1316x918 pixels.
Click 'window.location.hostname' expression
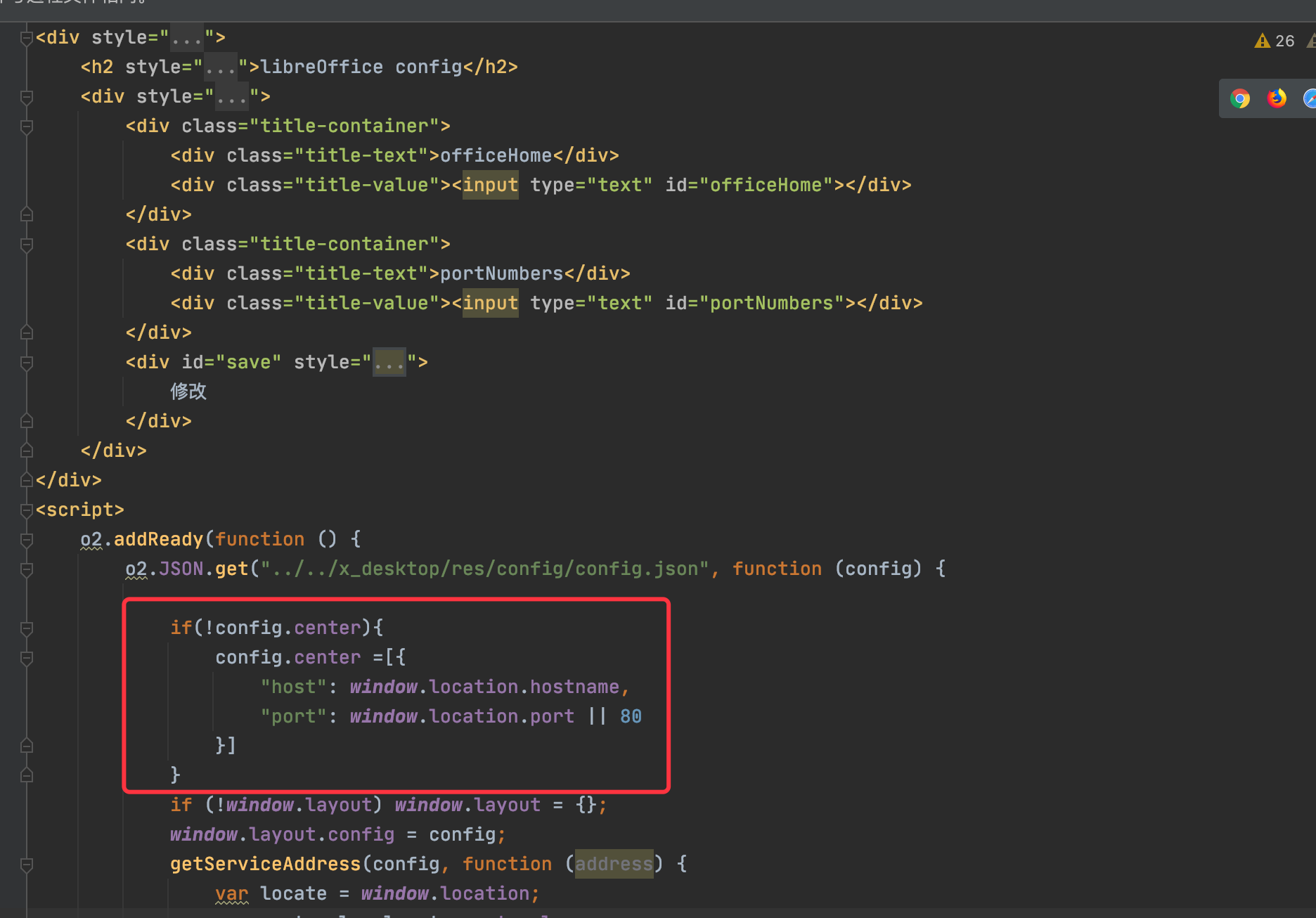[x=485, y=687]
